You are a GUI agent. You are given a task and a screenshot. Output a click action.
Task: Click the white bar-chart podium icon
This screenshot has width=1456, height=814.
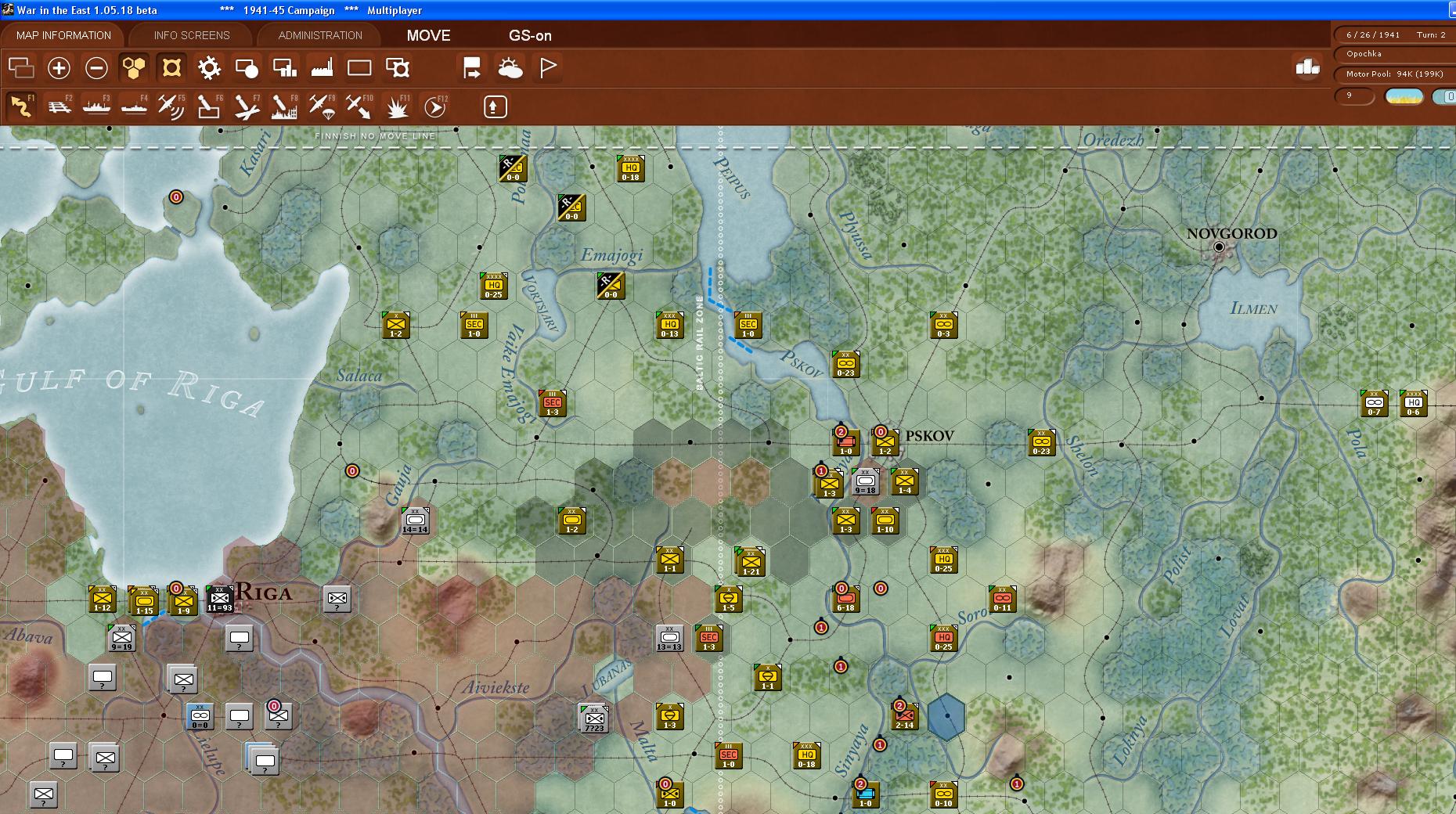coord(1307,67)
